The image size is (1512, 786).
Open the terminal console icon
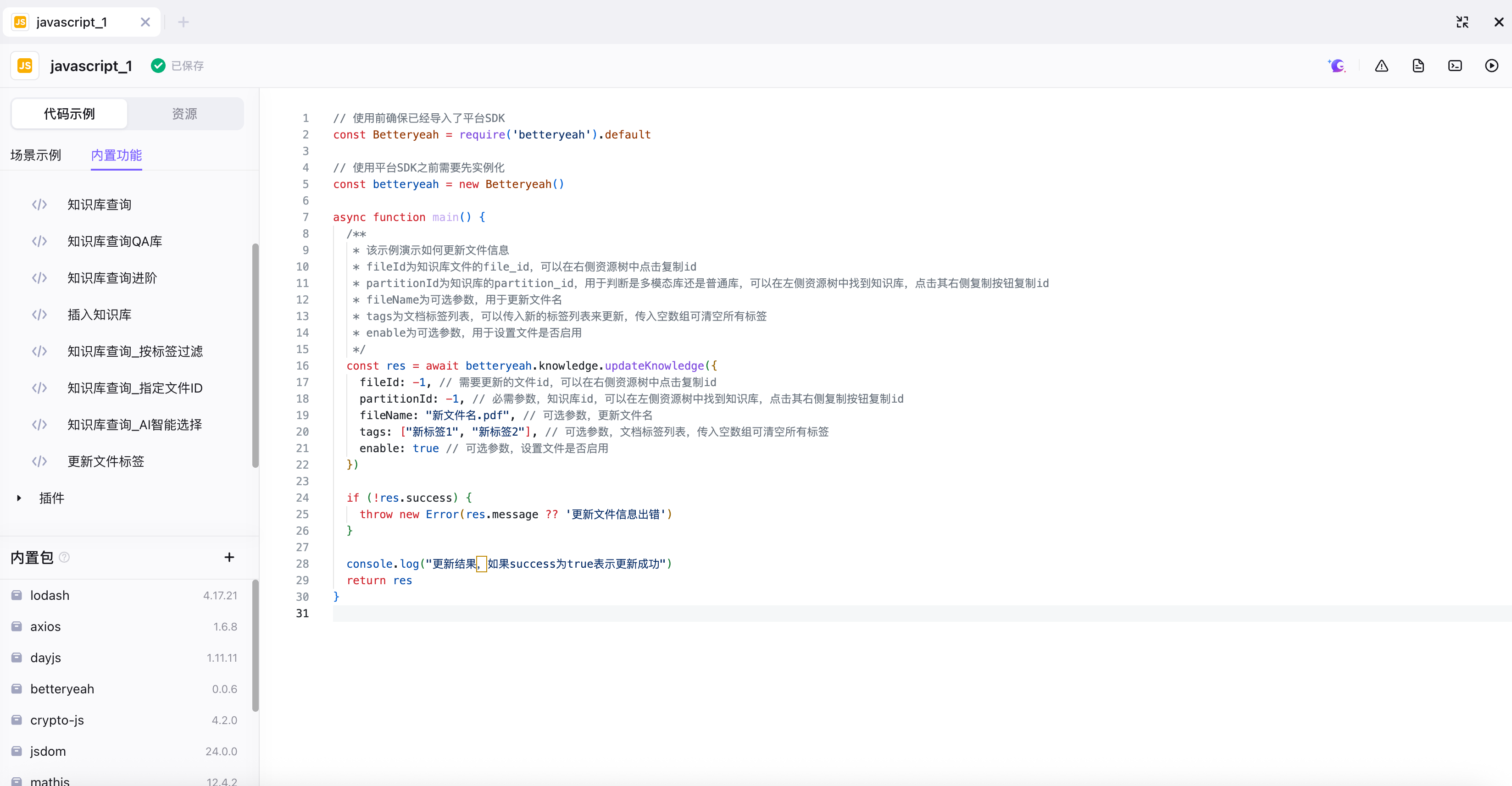[x=1455, y=66]
